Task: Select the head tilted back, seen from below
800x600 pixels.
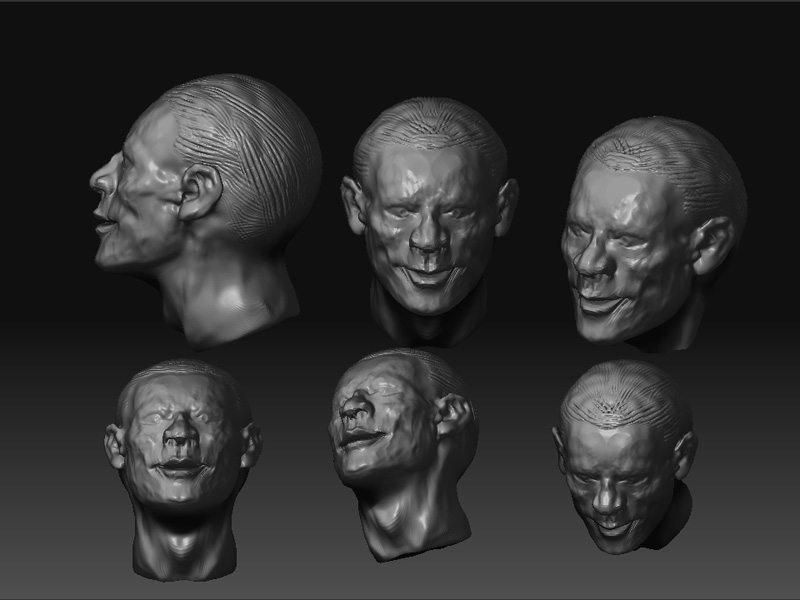Action: (403, 454)
